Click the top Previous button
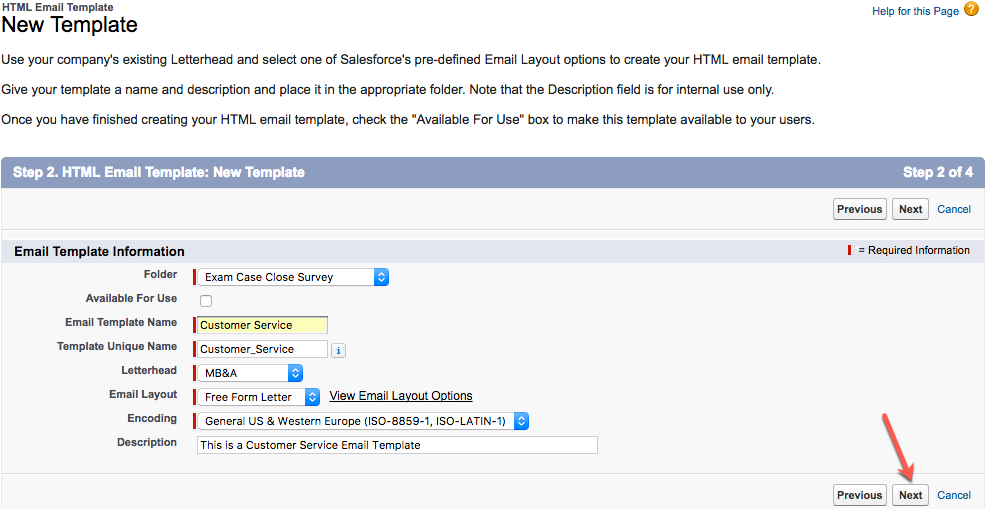Viewport: 990px width, 509px height. click(x=859, y=209)
